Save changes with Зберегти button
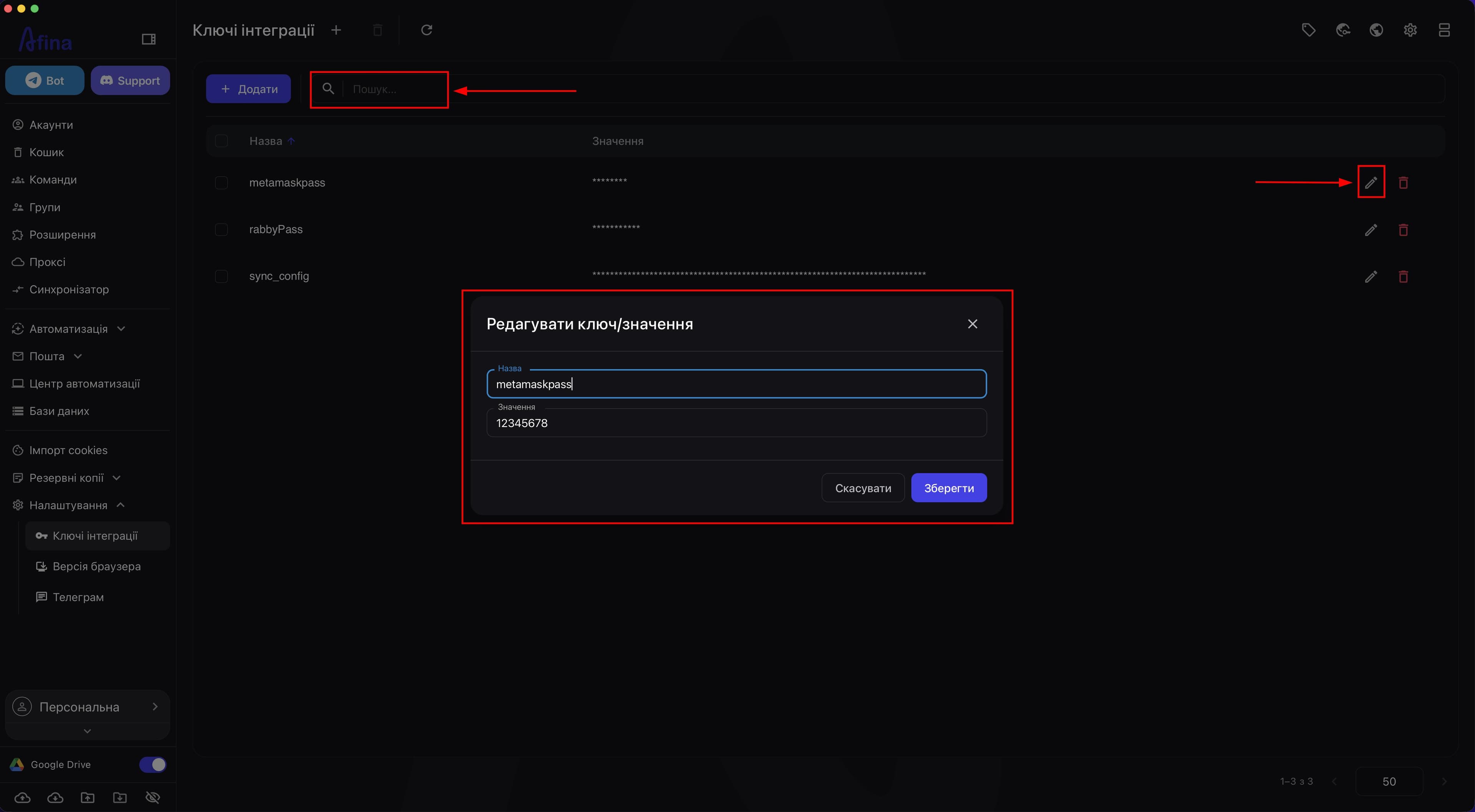The height and width of the screenshot is (812, 1475). click(x=949, y=488)
